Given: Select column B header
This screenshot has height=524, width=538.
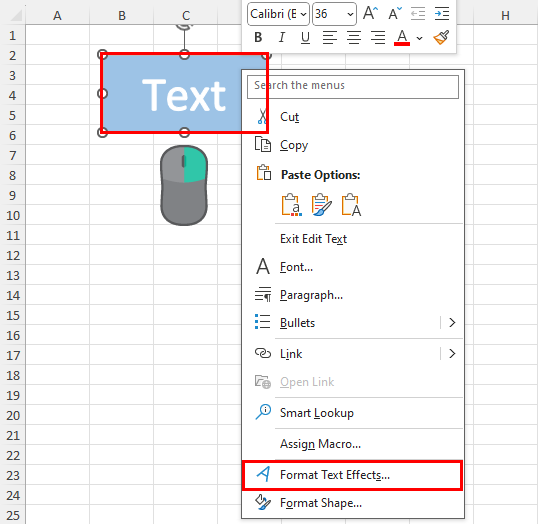Looking at the screenshot, I should tap(121, 15).
